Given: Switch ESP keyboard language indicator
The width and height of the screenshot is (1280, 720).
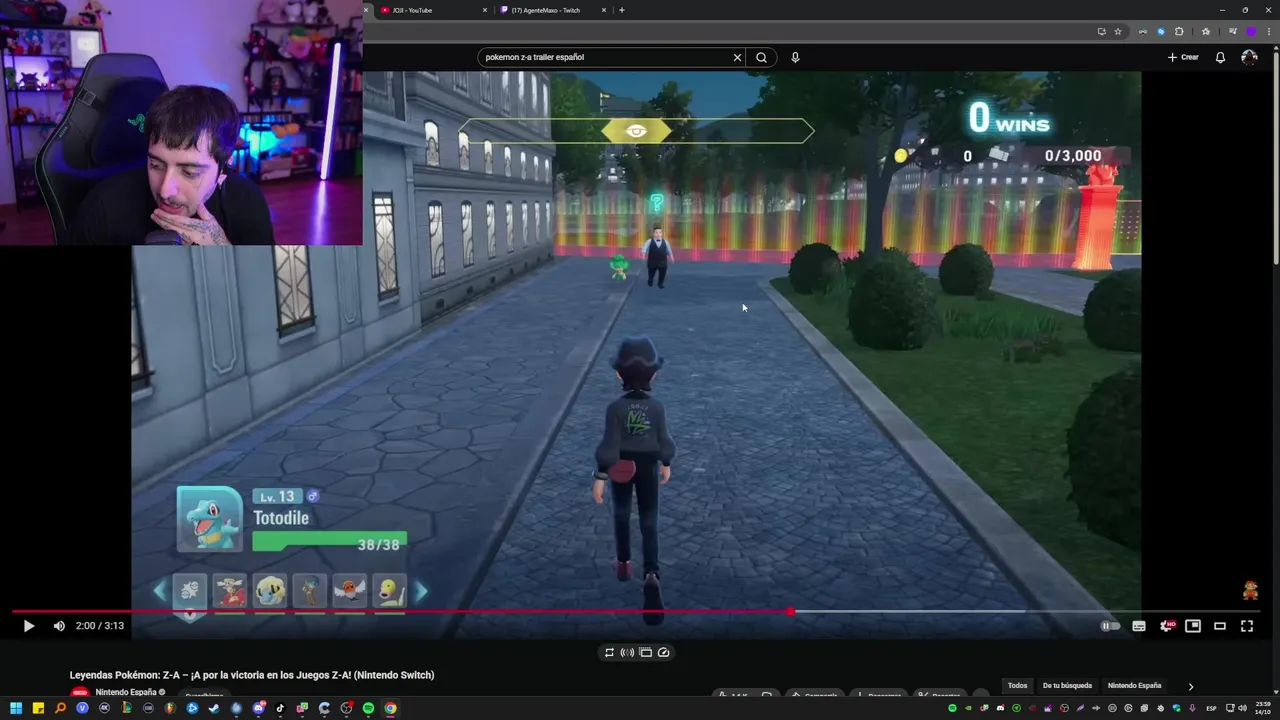Looking at the screenshot, I should pos(1211,708).
